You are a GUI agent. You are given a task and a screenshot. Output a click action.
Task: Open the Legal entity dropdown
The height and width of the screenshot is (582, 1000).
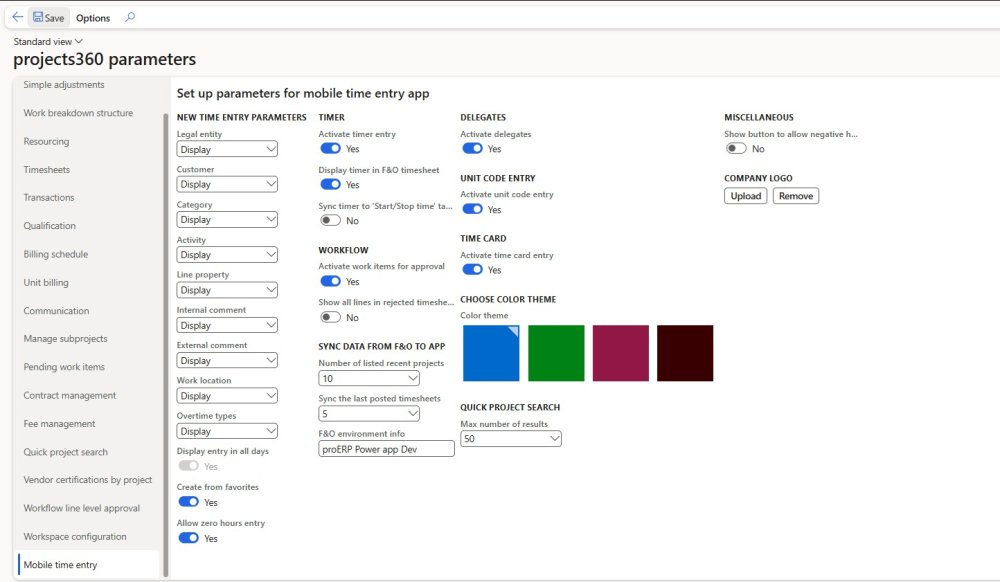(x=227, y=149)
